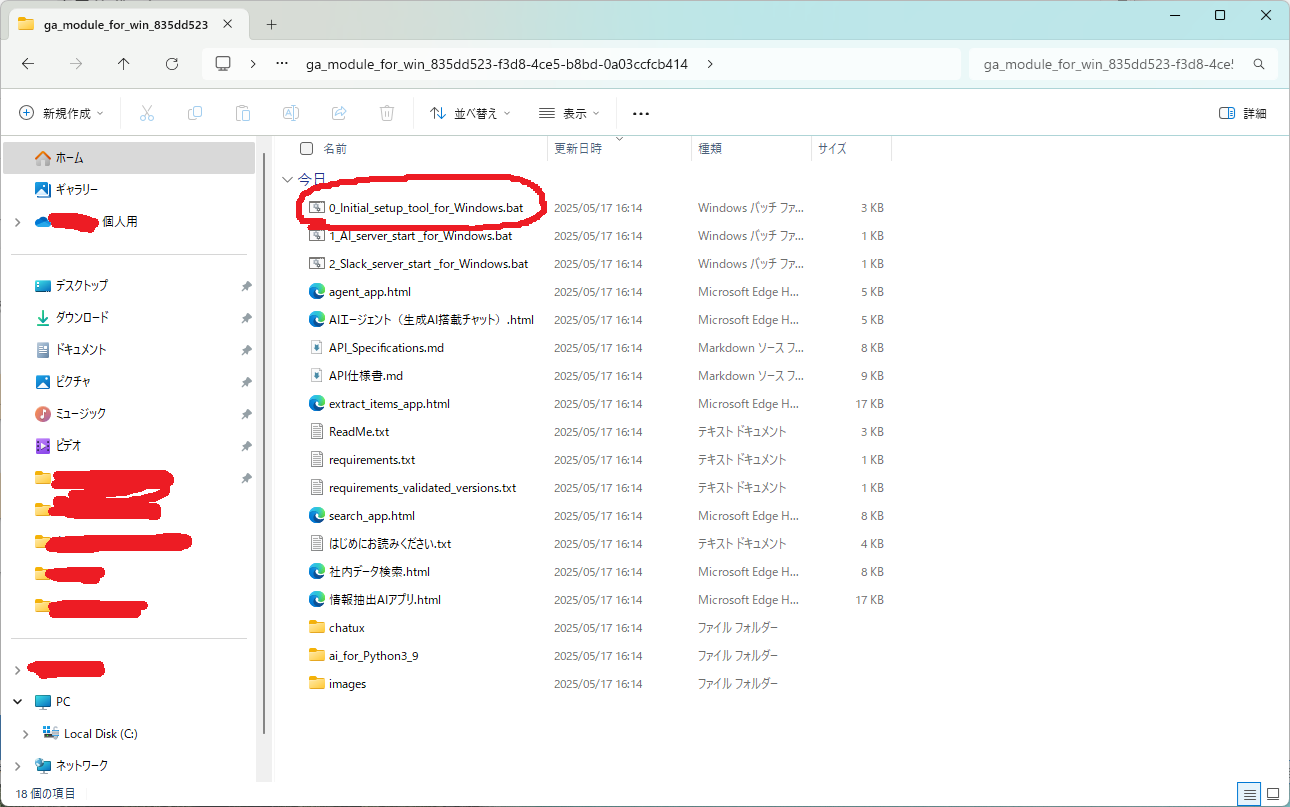Select the API_Specifications.md file icon
This screenshot has height=807, width=1290.
[318, 348]
